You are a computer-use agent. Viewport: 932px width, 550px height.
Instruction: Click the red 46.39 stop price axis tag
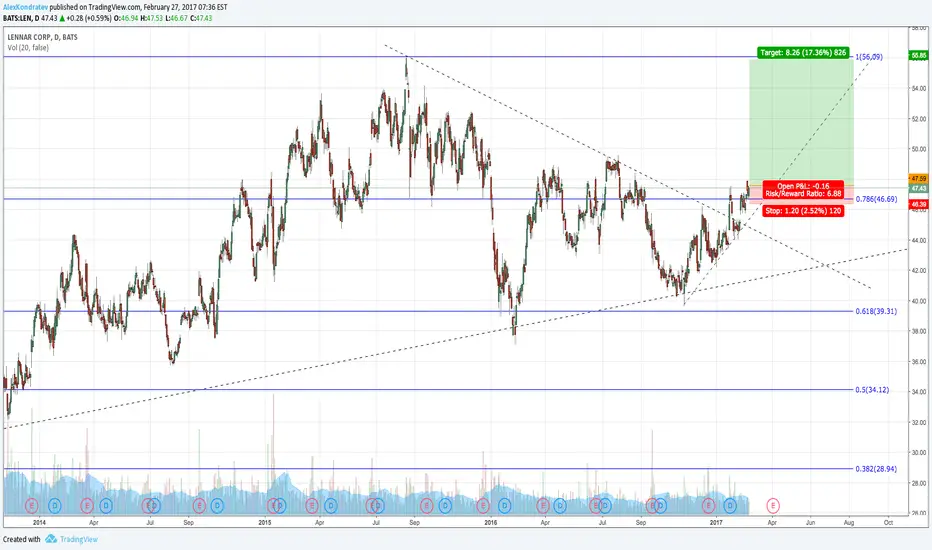pyautogui.click(x=919, y=204)
